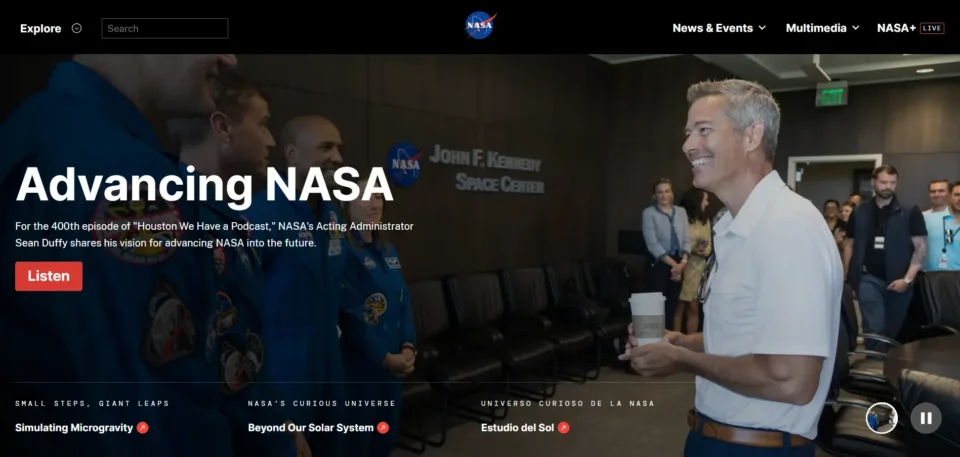Select the circular slide thumbnail
960x457 pixels.
click(x=882, y=418)
